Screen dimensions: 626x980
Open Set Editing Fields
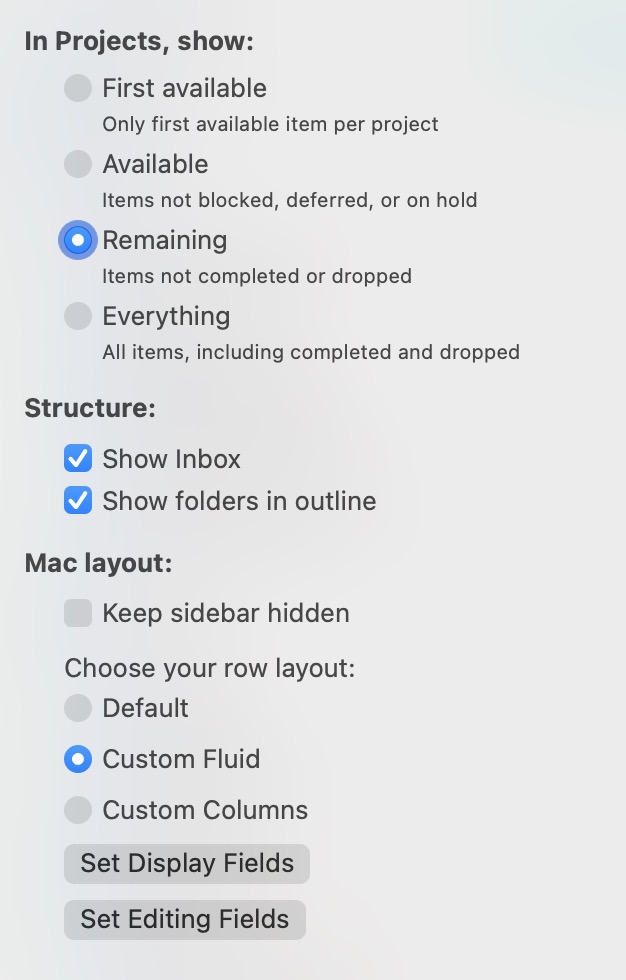(184, 918)
